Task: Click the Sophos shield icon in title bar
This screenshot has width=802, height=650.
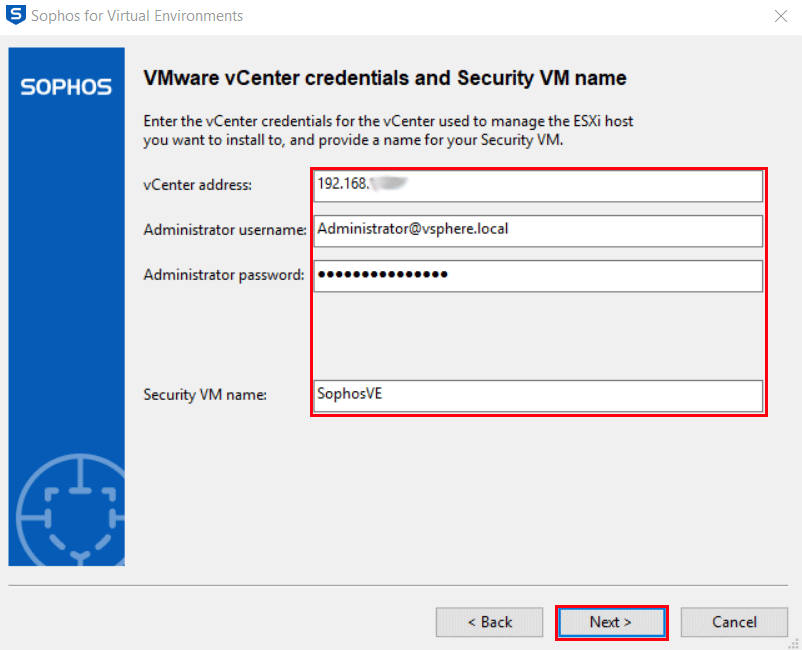Action: 16,15
